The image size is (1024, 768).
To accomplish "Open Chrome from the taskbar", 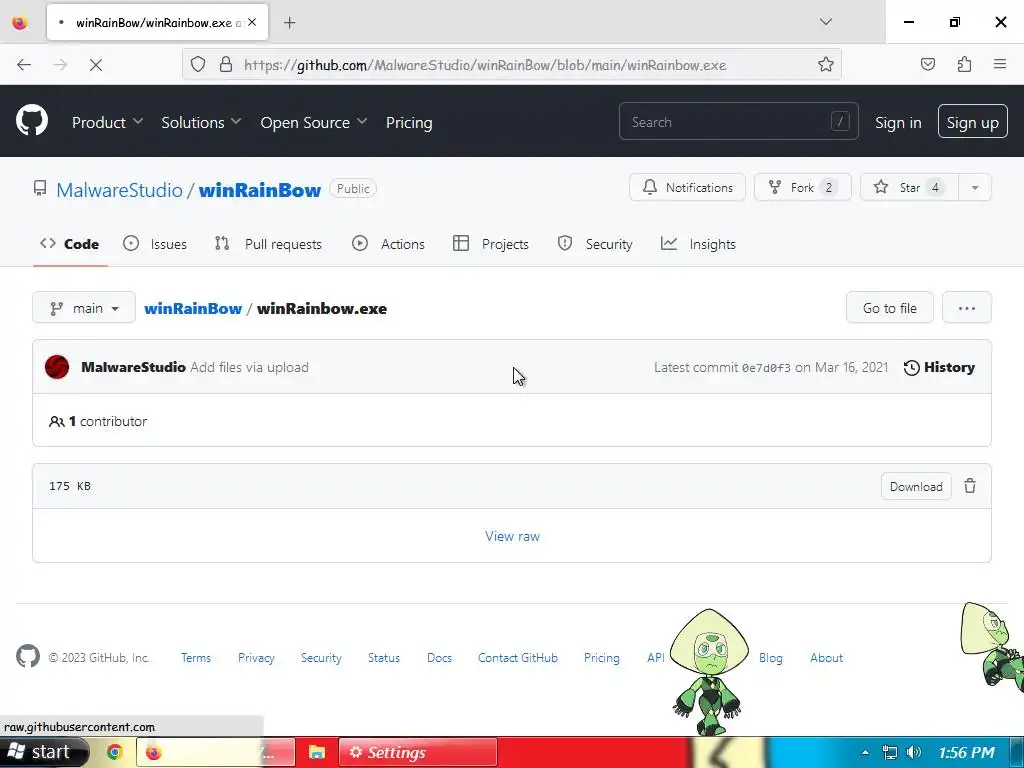I will (115, 752).
